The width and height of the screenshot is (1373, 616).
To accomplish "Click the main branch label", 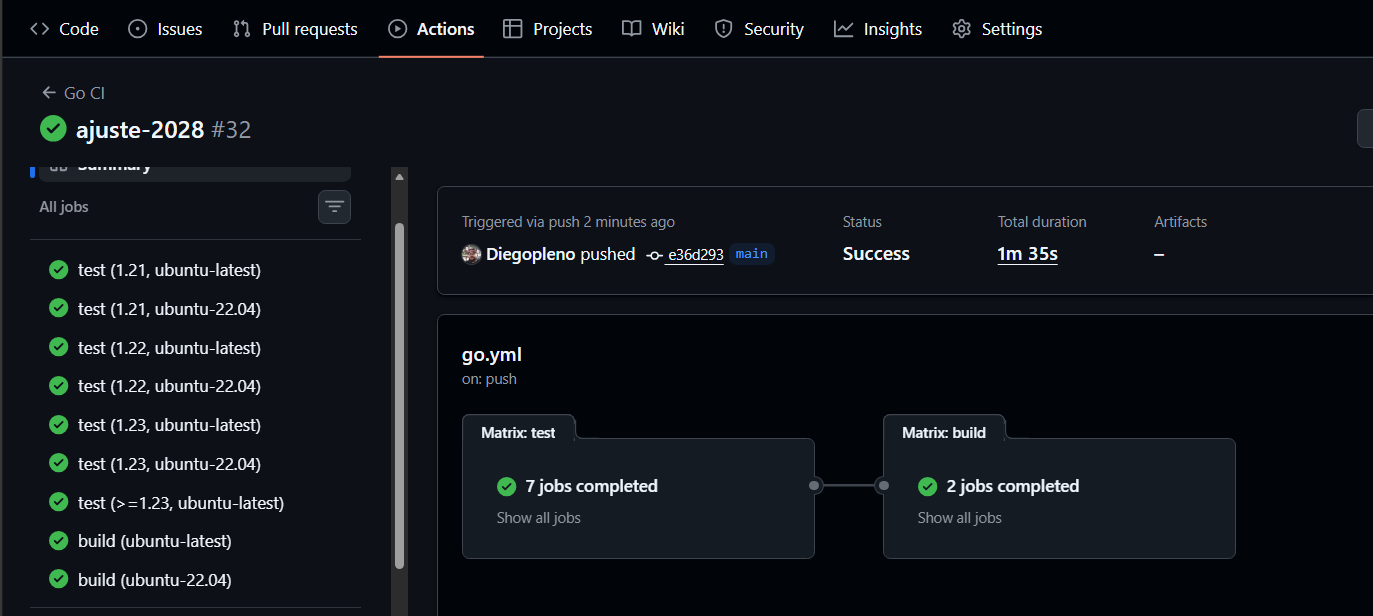I will pos(751,254).
